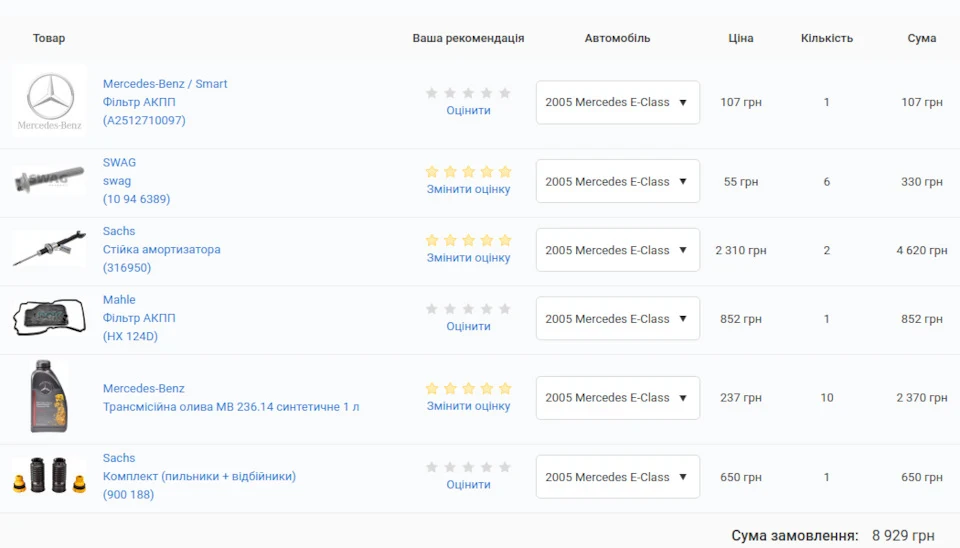
Task: Open the Sachs shock absorber strut thumbnail
Action: click(x=50, y=249)
